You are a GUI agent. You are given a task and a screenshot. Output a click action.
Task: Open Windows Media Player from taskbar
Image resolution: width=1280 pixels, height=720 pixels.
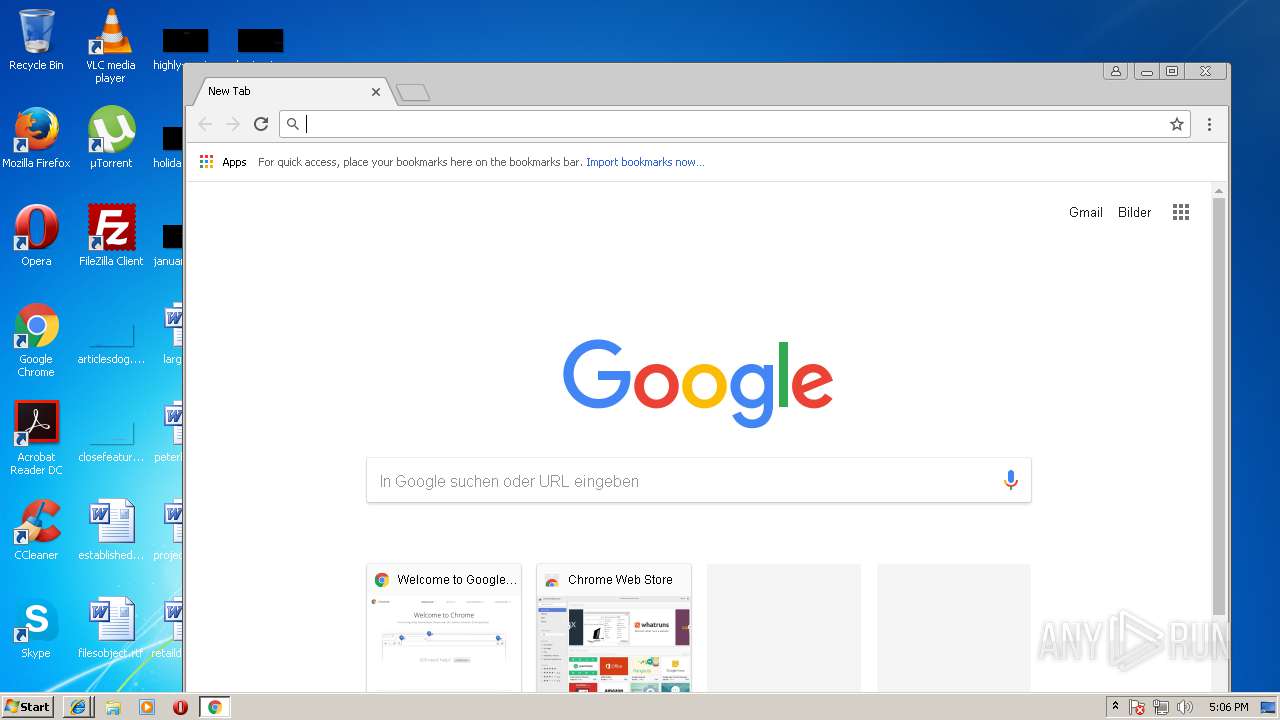tap(147, 707)
